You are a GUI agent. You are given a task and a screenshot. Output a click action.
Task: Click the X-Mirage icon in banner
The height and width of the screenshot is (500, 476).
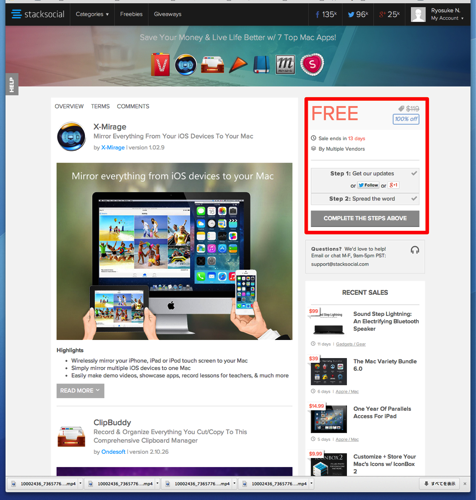pos(186,64)
